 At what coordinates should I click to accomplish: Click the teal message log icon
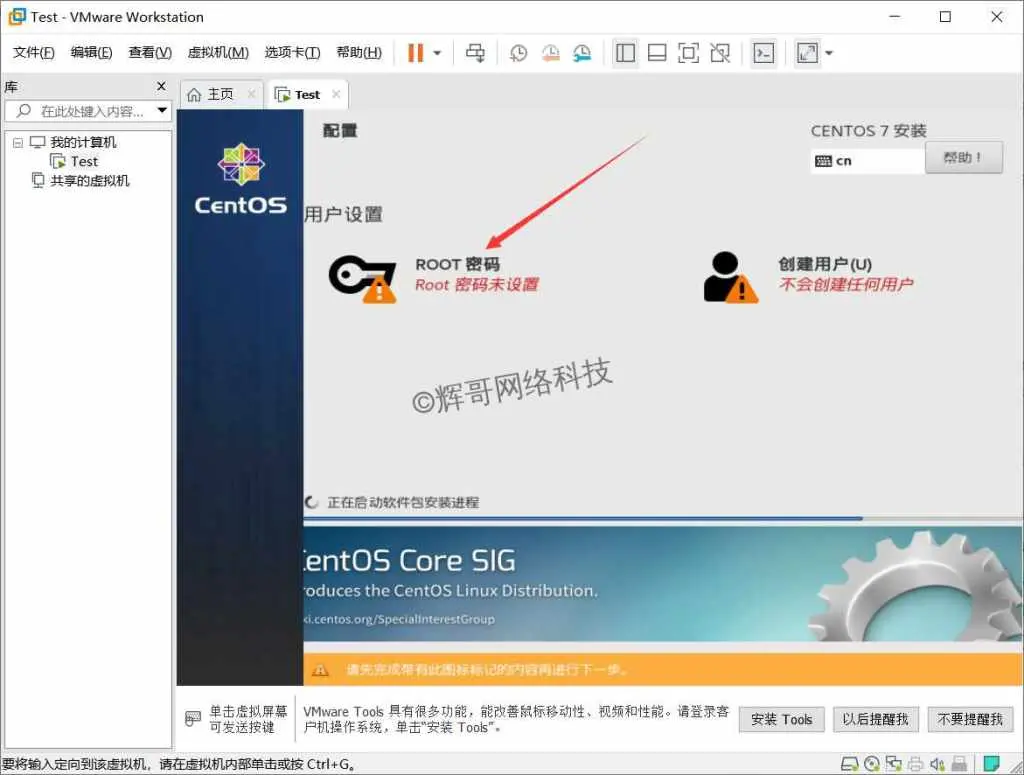coord(991,763)
